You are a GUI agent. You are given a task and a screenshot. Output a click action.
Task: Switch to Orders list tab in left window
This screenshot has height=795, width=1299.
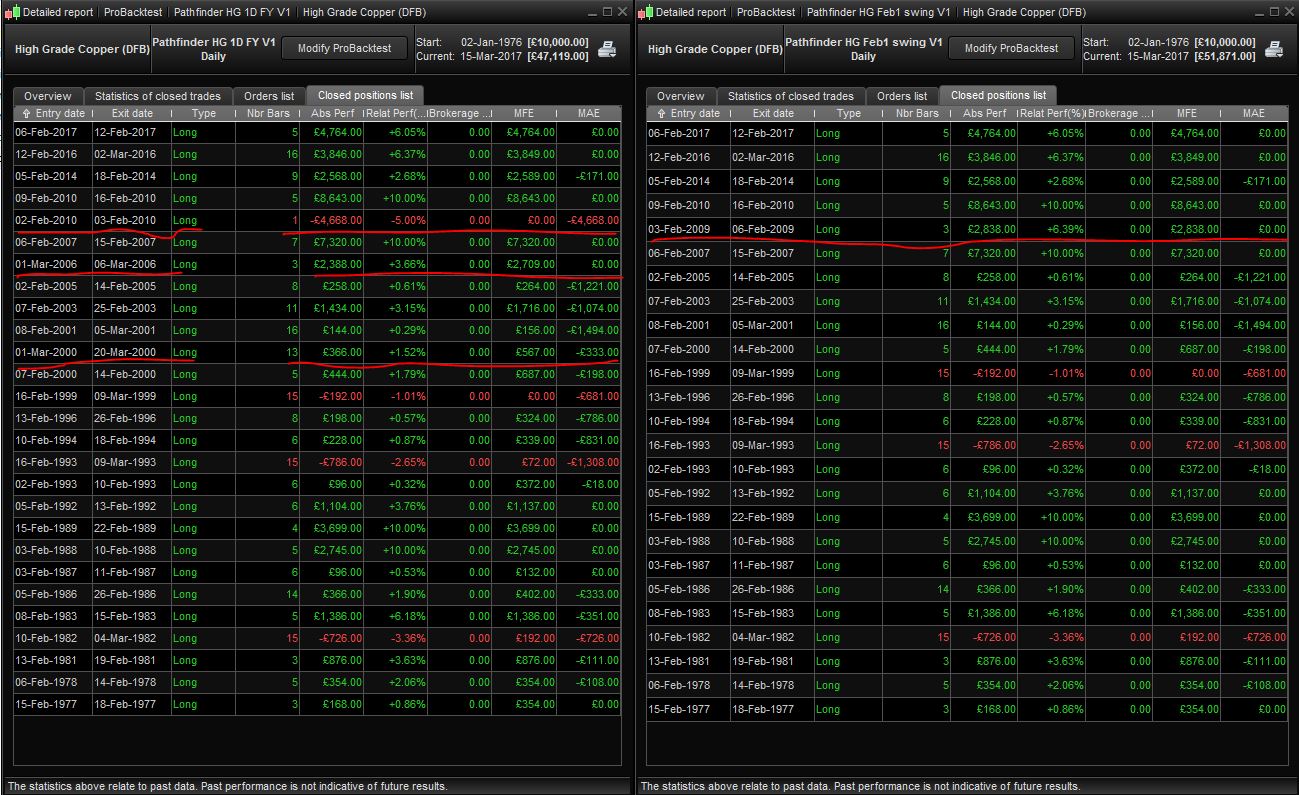coord(269,96)
